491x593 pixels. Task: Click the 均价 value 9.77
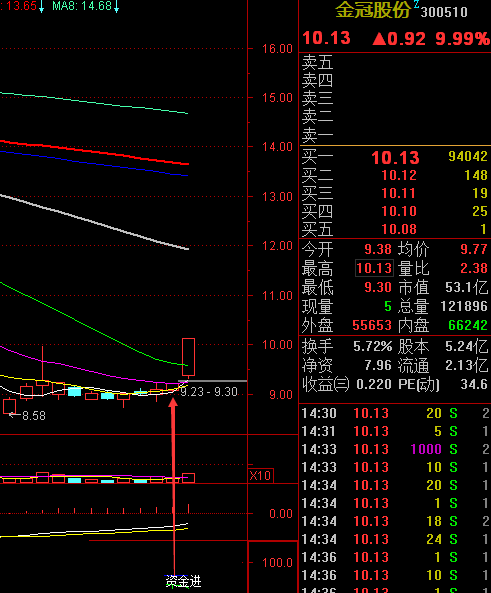click(x=474, y=249)
